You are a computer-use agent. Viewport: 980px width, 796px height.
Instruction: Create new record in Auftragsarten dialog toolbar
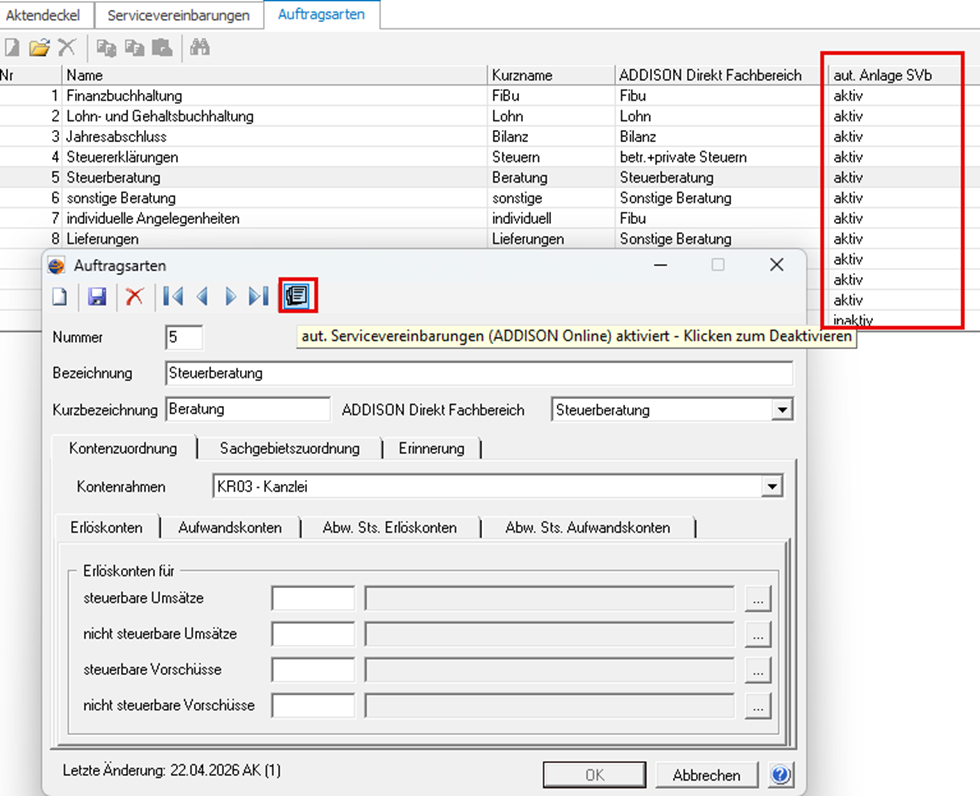click(60, 296)
